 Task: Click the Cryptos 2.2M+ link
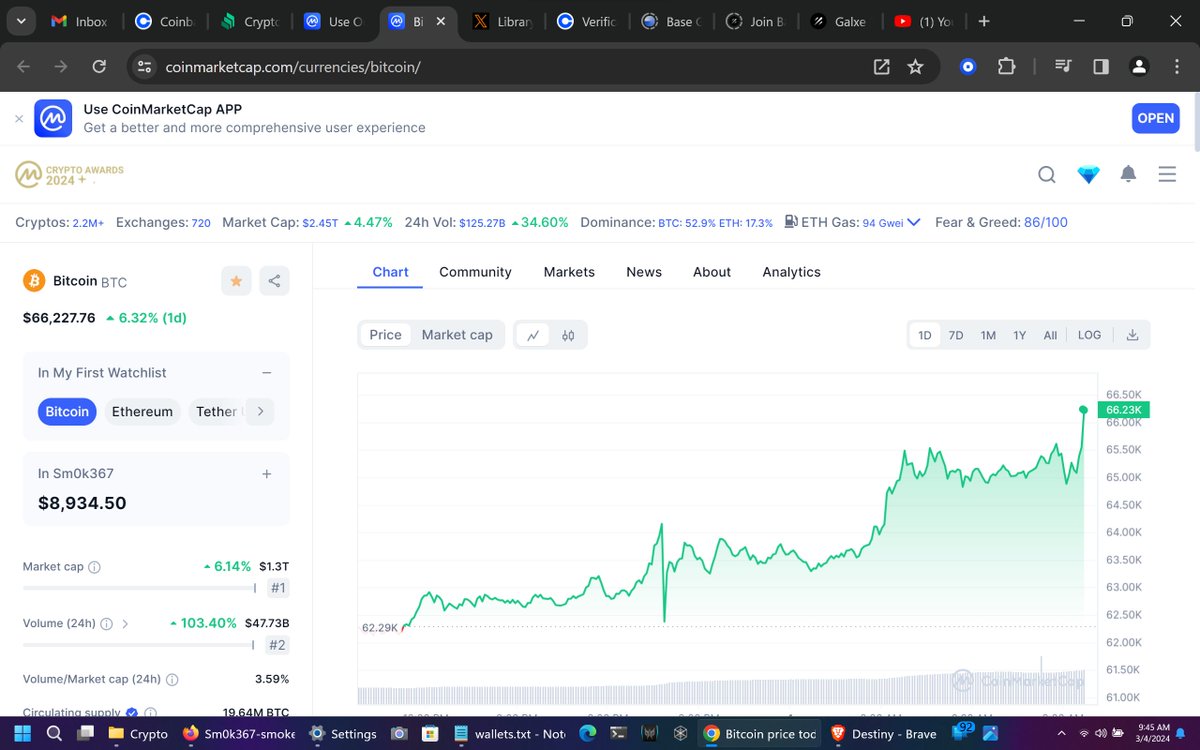pyautogui.click(x=88, y=223)
